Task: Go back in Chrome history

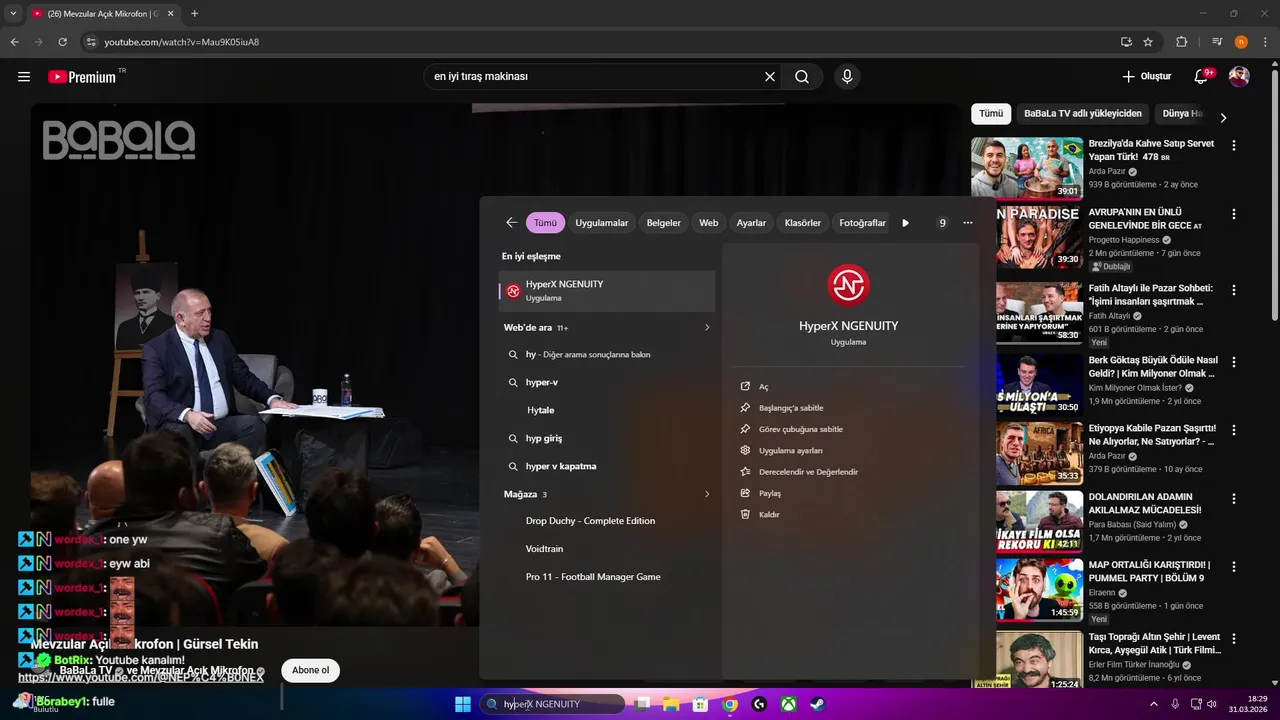Action: click(15, 42)
